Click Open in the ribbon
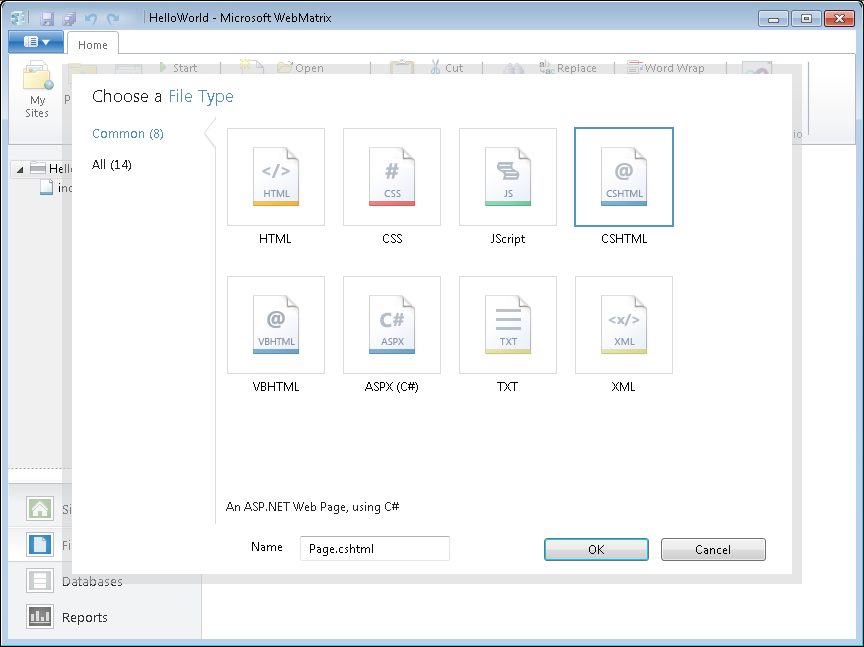The width and height of the screenshot is (864, 647). click(x=300, y=68)
